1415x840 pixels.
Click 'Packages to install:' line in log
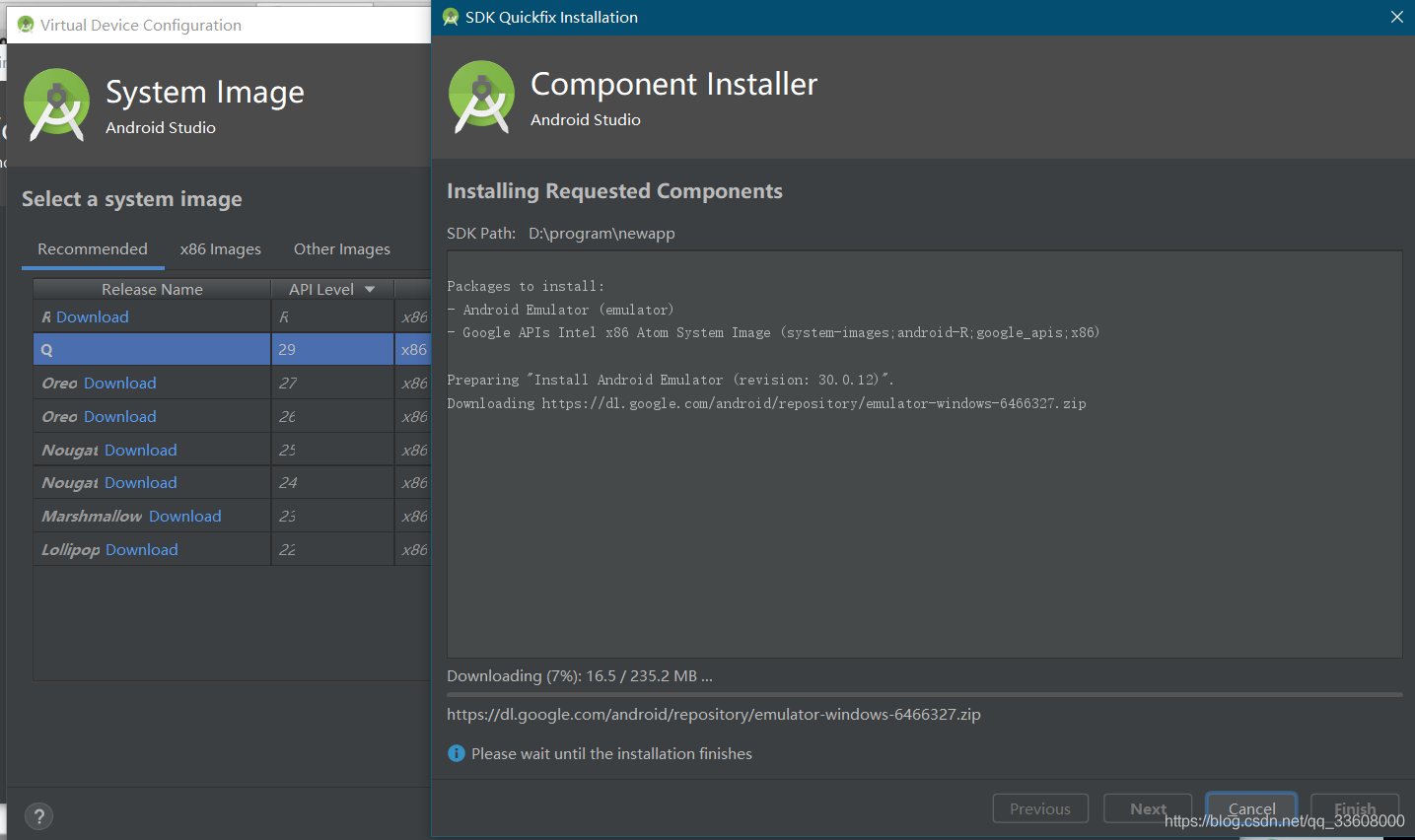(x=526, y=286)
